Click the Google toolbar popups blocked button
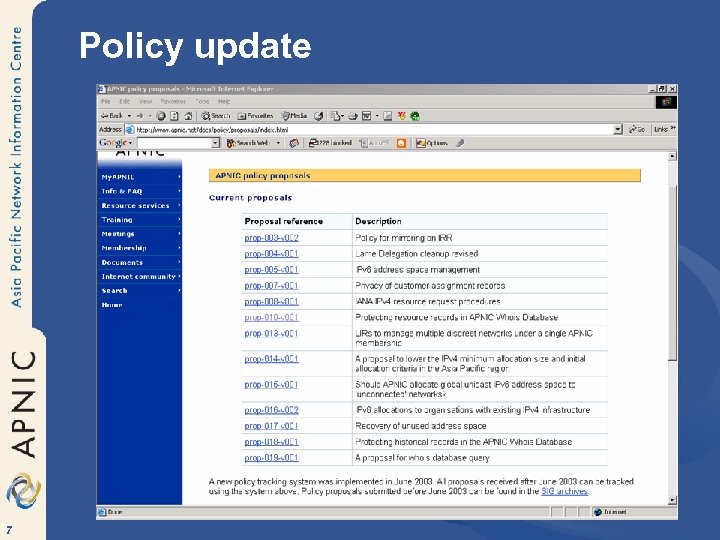The width and height of the screenshot is (720, 540). [x=330, y=143]
